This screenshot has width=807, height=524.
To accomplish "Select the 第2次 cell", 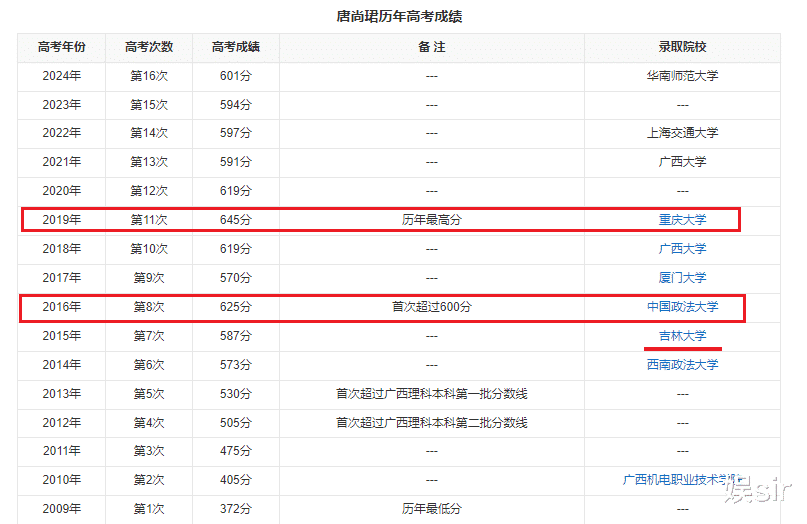I will [x=149, y=480].
